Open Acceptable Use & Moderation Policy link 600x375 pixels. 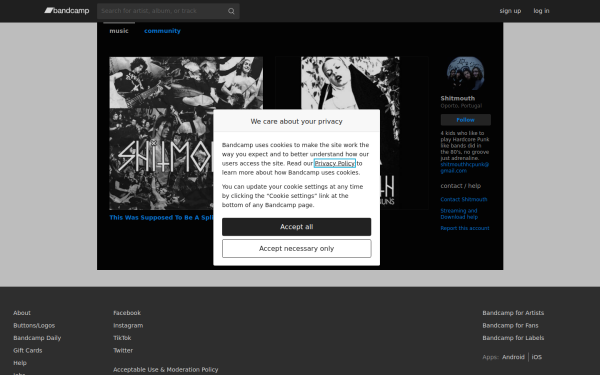click(x=166, y=370)
